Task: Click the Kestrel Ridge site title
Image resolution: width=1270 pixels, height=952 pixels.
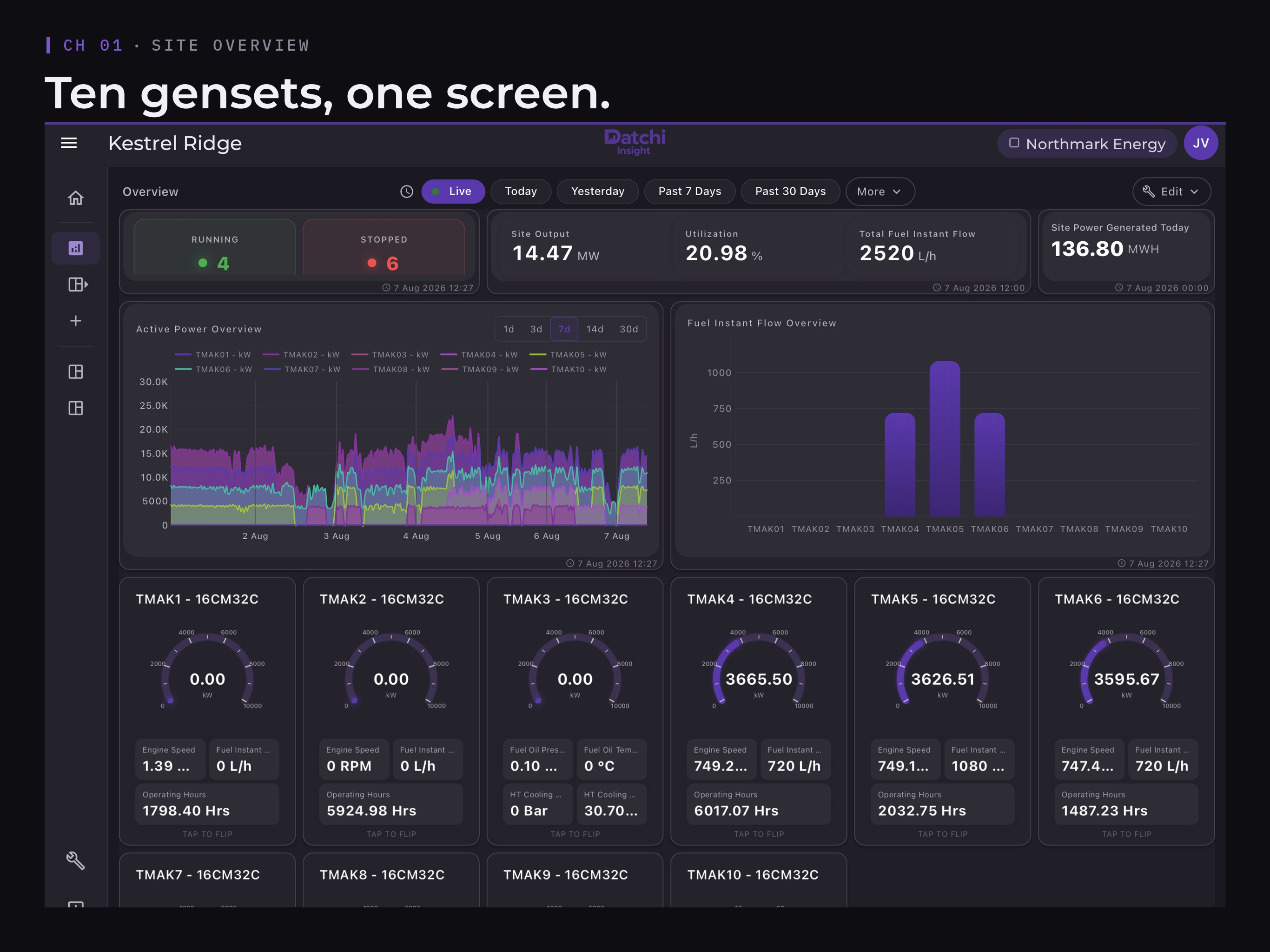Action: coord(174,143)
